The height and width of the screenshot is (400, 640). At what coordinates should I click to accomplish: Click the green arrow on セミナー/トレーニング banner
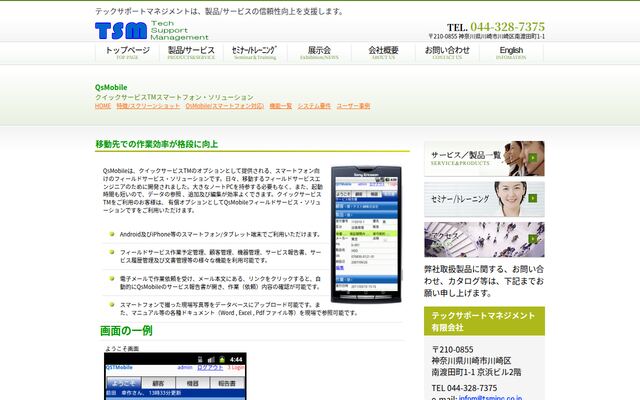tap(532, 198)
